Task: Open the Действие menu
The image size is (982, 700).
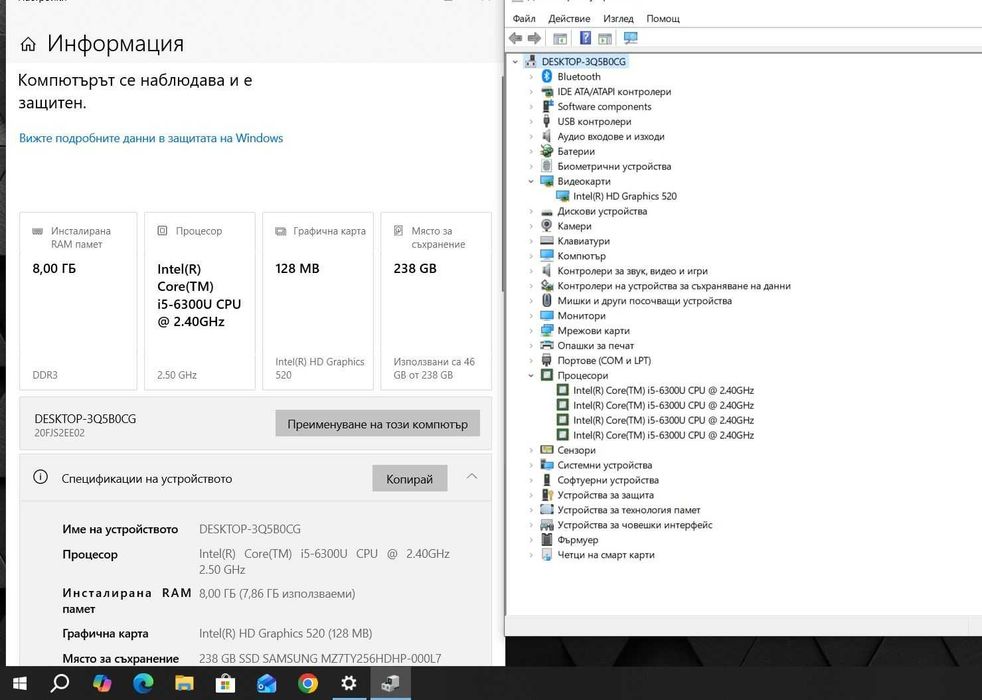Action: pos(569,18)
